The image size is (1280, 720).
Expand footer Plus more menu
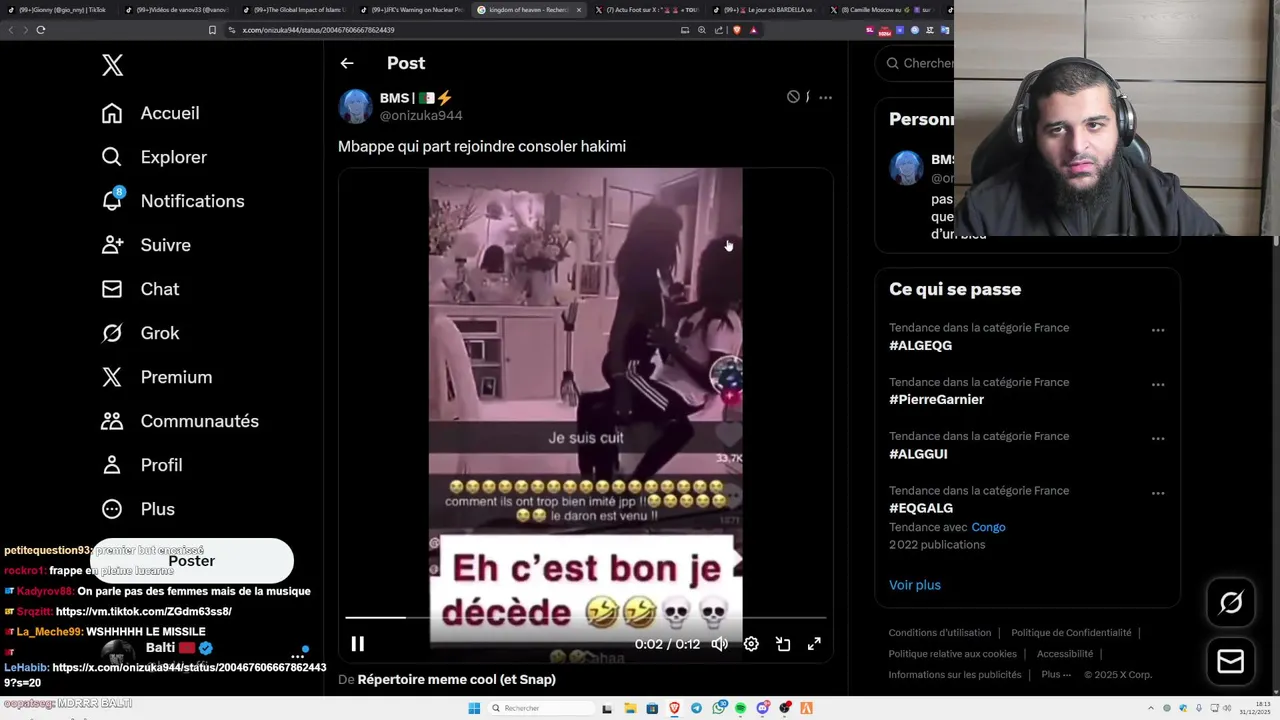tap(1054, 675)
